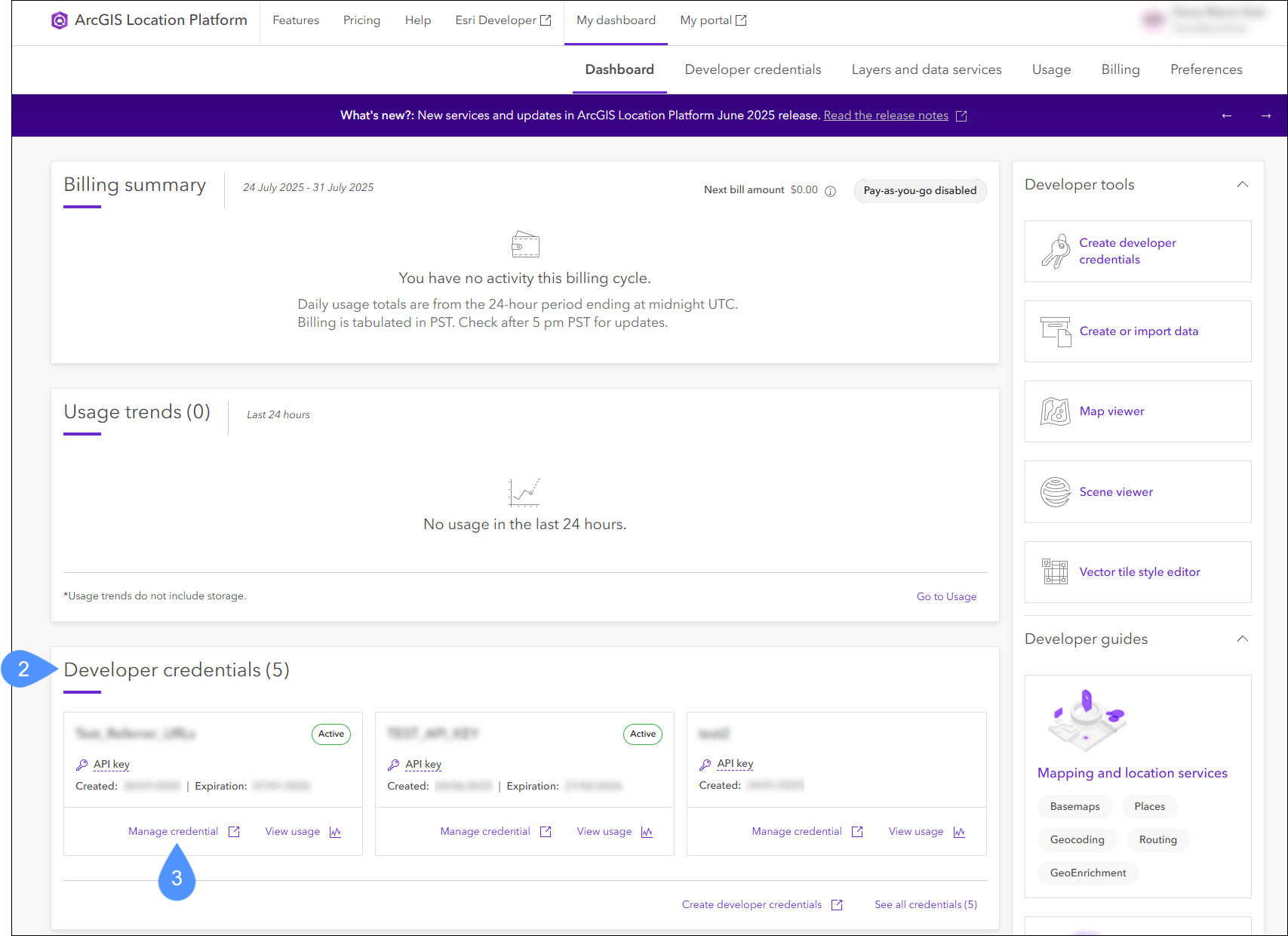Click the external icon after bottom Create developer credentials
The image size is (1288, 936).
[837, 905]
